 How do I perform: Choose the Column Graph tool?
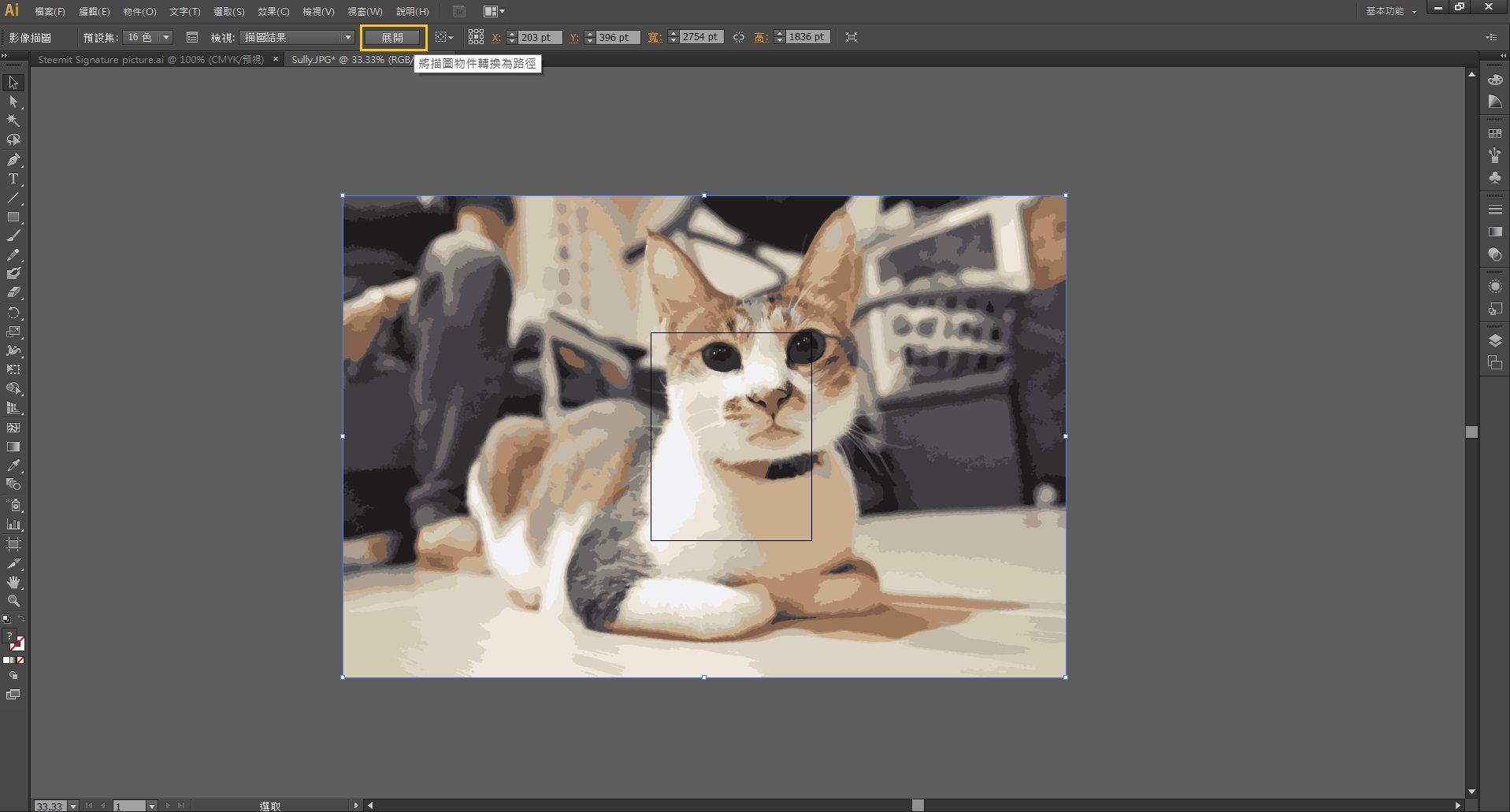point(13,524)
